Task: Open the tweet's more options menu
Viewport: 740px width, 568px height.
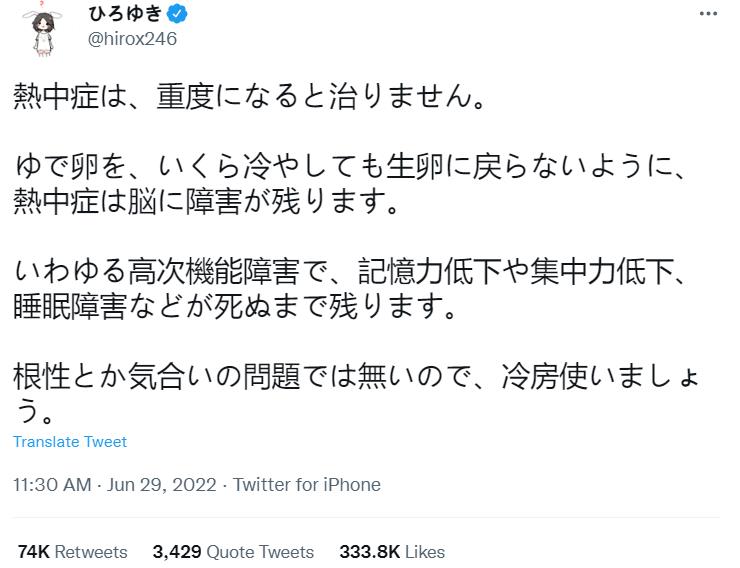Action: click(709, 17)
